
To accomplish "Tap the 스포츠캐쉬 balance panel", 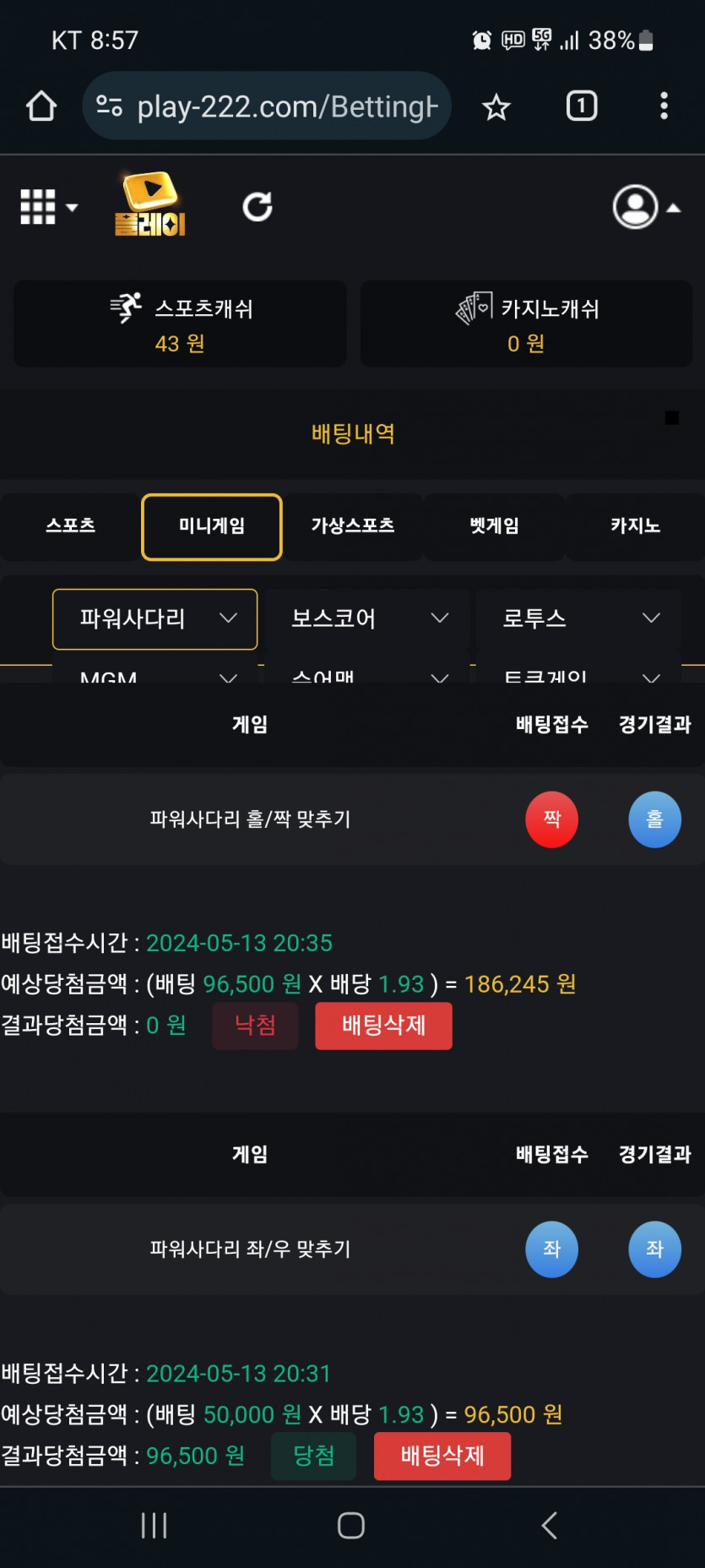I will click(180, 324).
